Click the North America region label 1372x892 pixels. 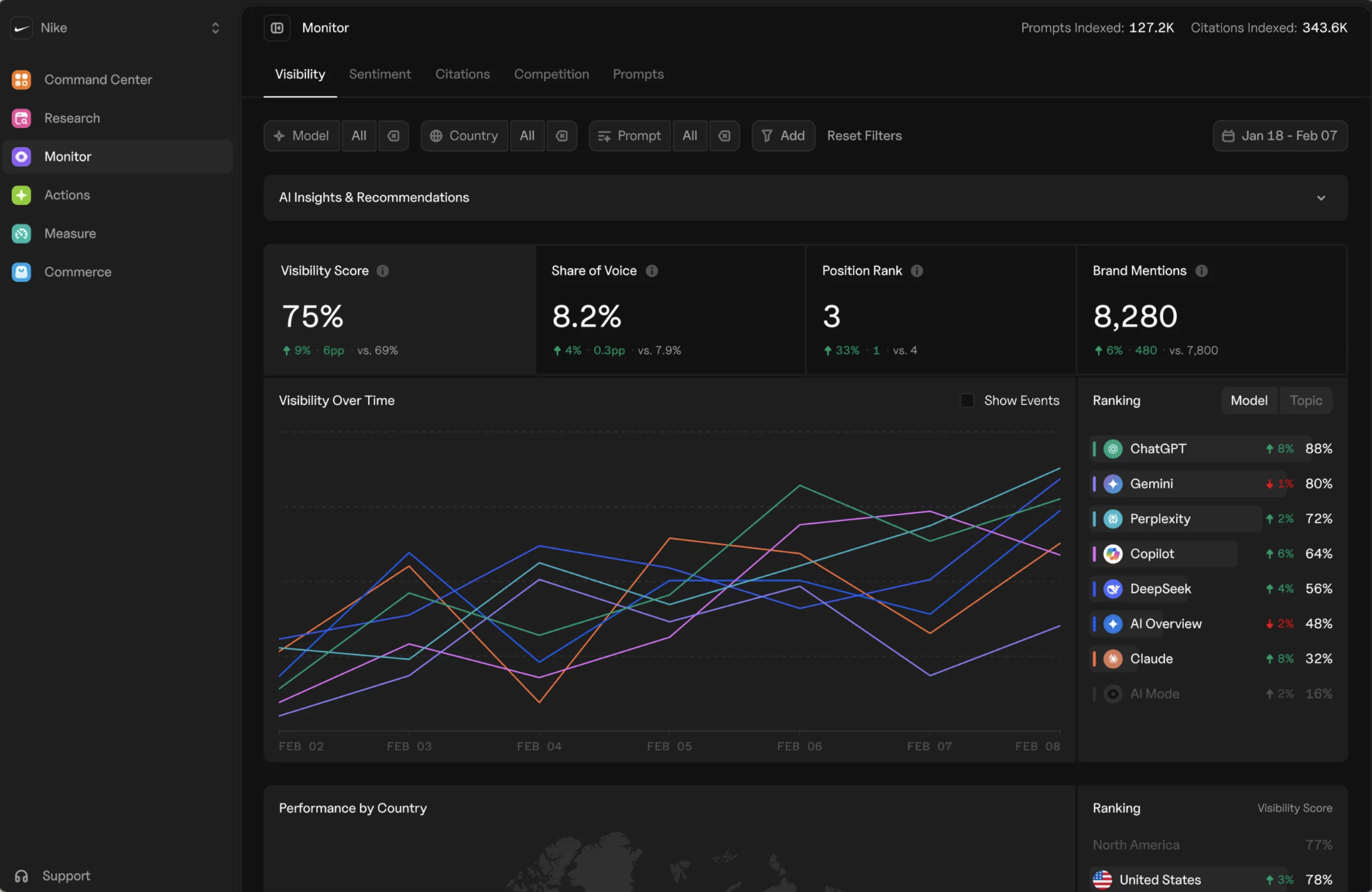coord(1136,845)
